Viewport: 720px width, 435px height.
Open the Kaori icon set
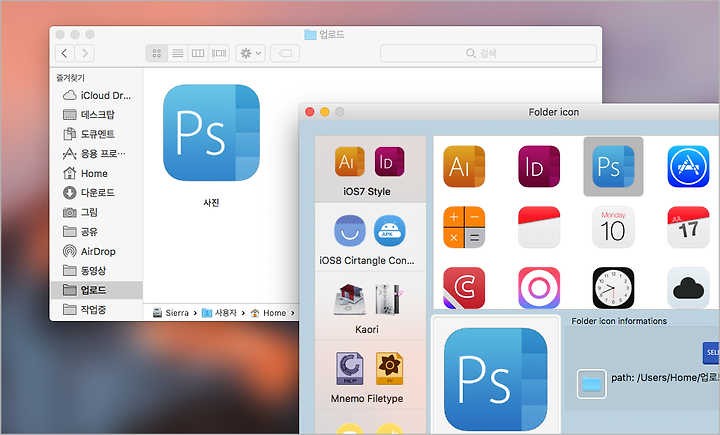tap(370, 306)
